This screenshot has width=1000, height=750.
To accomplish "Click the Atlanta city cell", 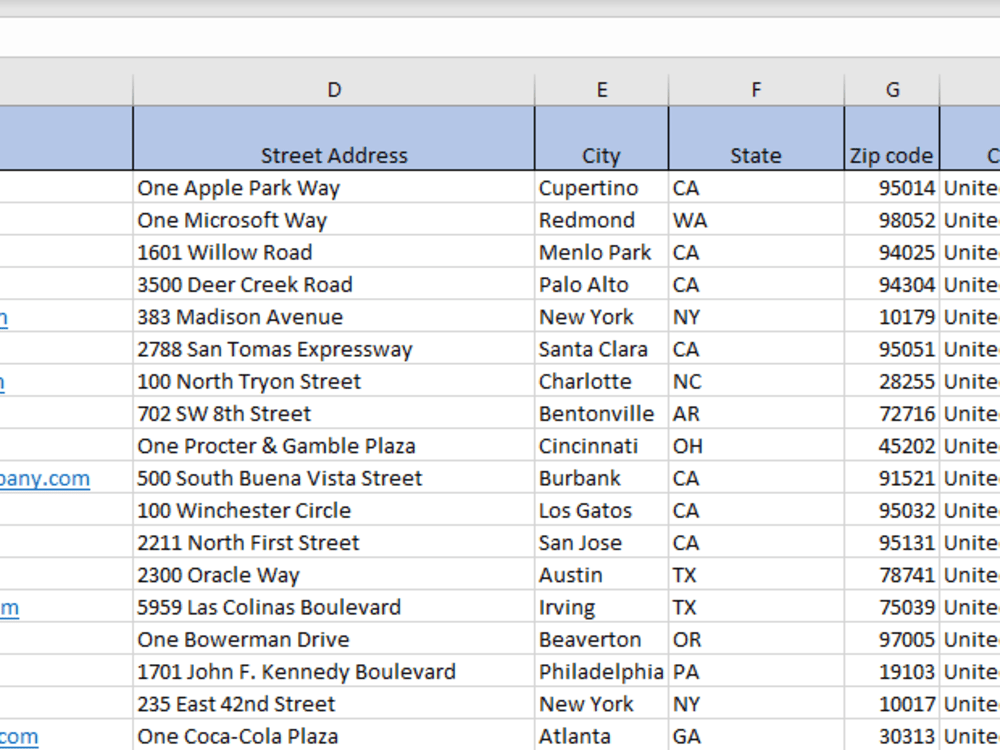I will click(x=601, y=735).
